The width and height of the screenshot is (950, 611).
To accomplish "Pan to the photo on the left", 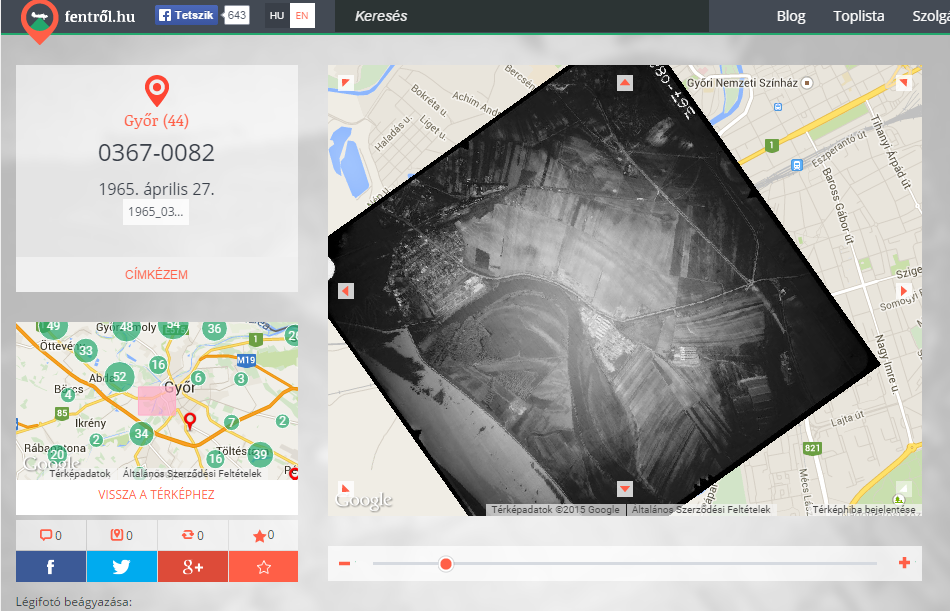I will coord(346,291).
